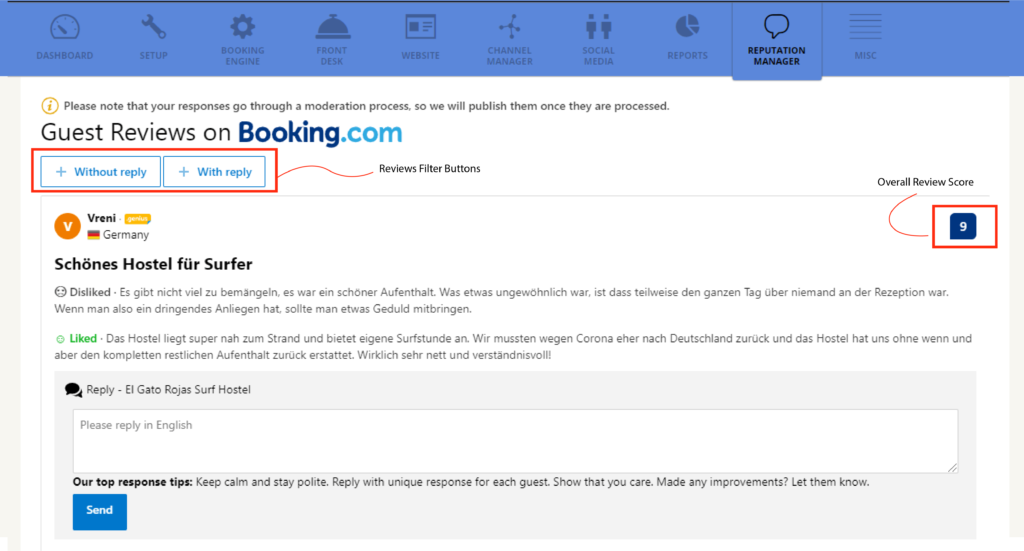Open Setup wrench icon
This screenshot has height=551, width=1024.
(153, 28)
